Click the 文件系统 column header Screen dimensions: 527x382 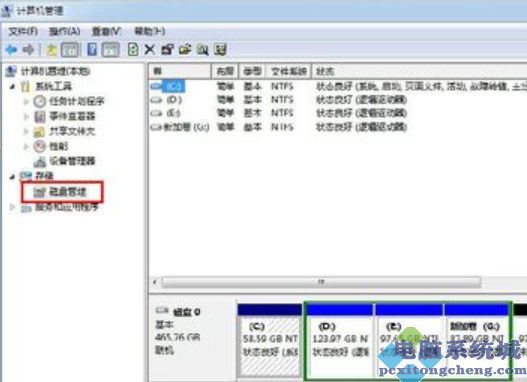pos(288,71)
